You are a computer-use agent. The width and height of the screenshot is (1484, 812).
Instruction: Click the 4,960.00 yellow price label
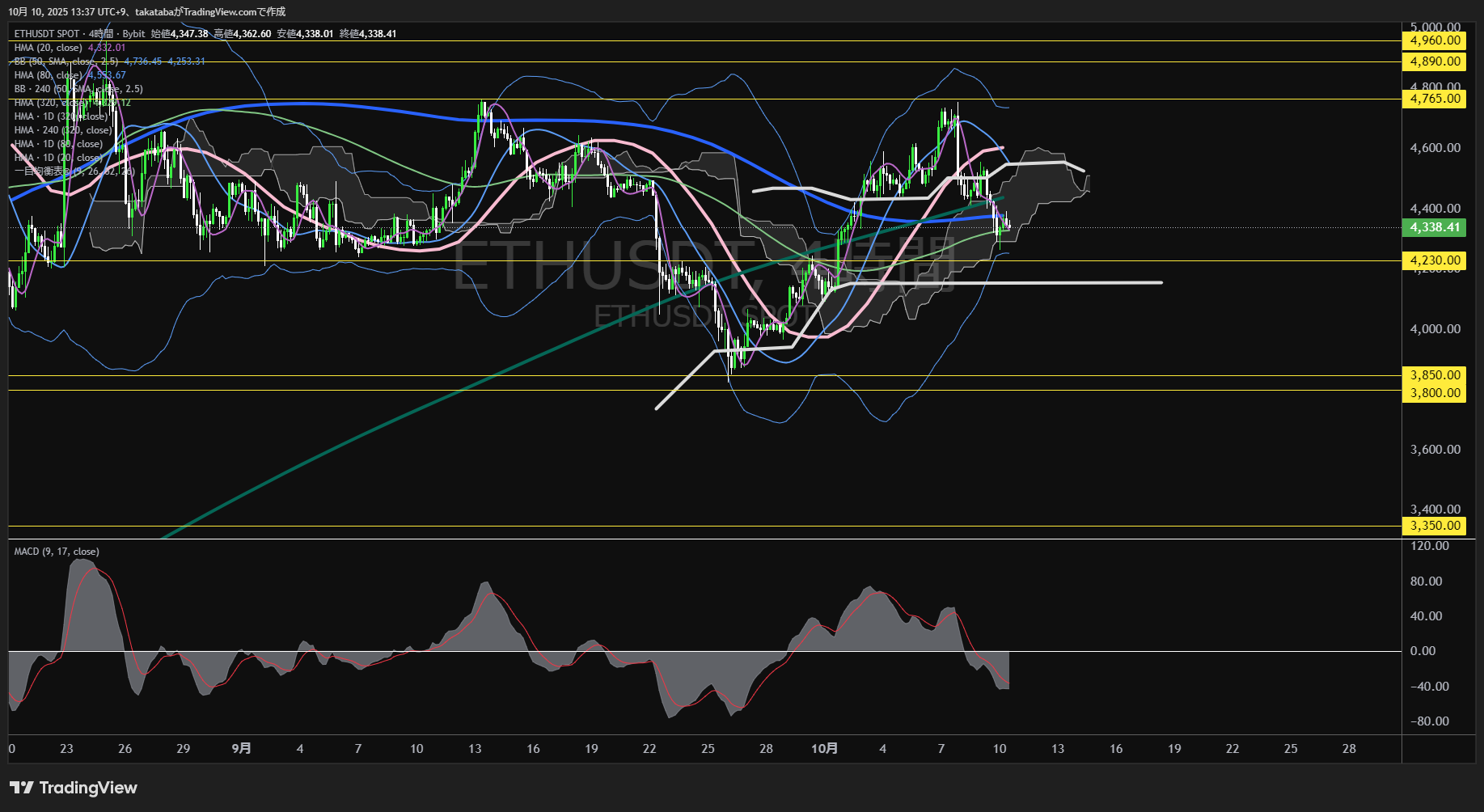(1435, 40)
